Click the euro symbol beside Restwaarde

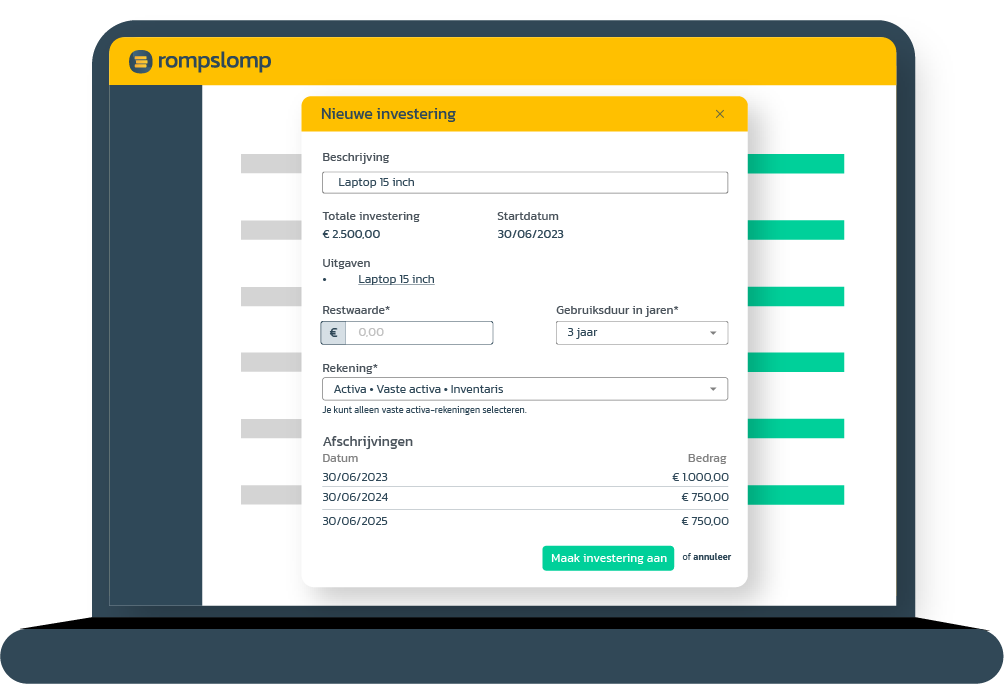pos(333,333)
